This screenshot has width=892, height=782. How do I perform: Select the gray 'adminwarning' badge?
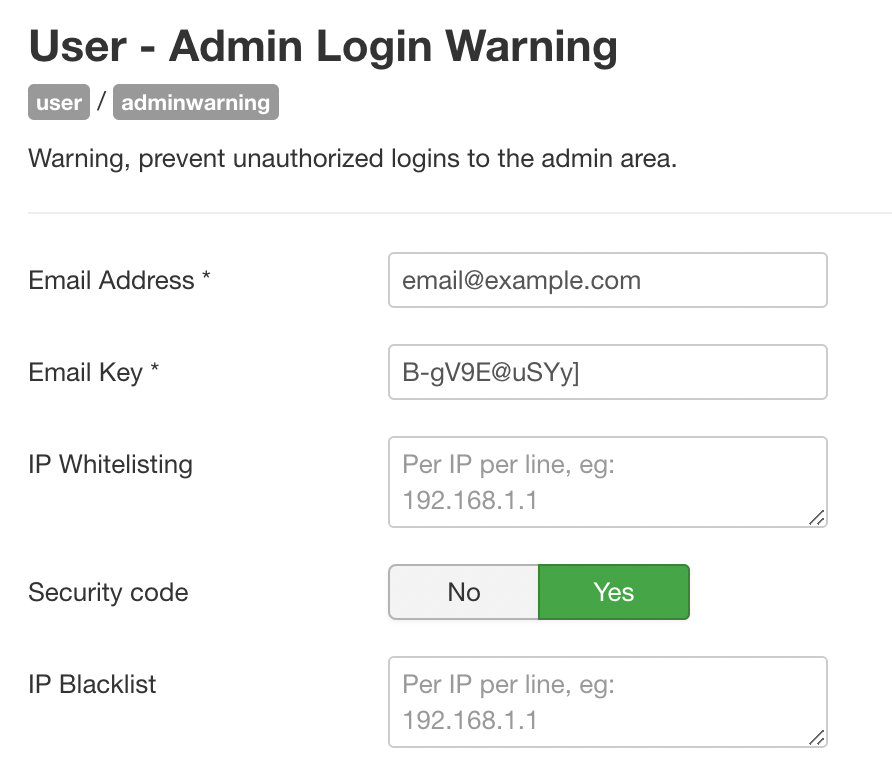tap(196, 102)
